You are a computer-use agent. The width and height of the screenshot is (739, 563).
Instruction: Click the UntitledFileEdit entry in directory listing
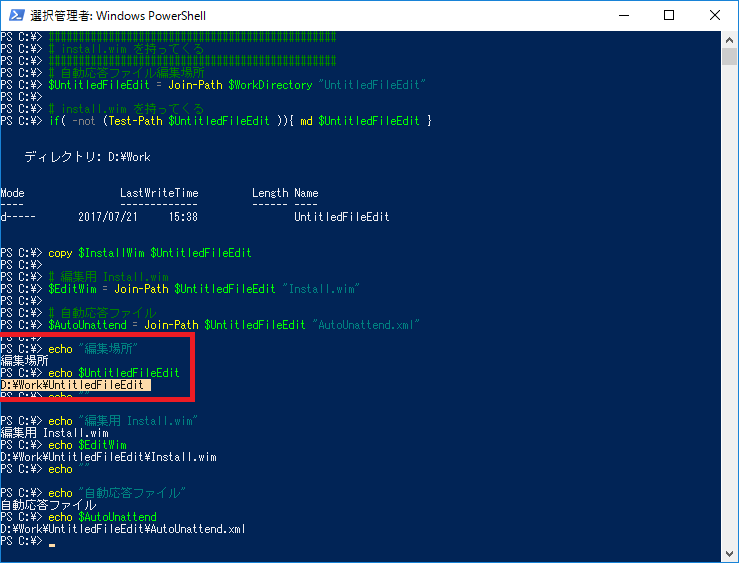click(341, 217)
